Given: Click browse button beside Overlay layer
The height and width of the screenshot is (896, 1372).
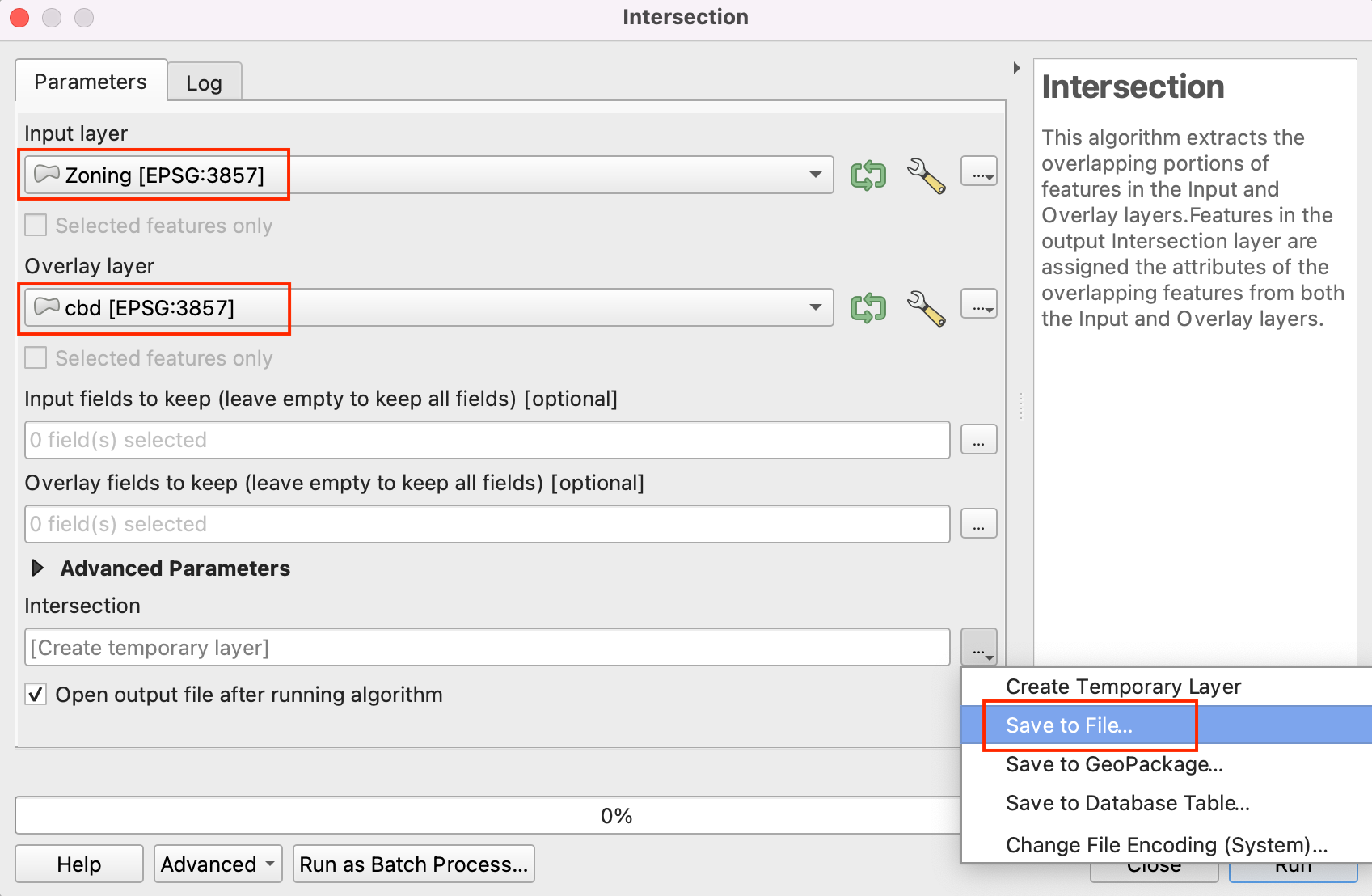Looking at the screenshot, I should tap(978, 305).
